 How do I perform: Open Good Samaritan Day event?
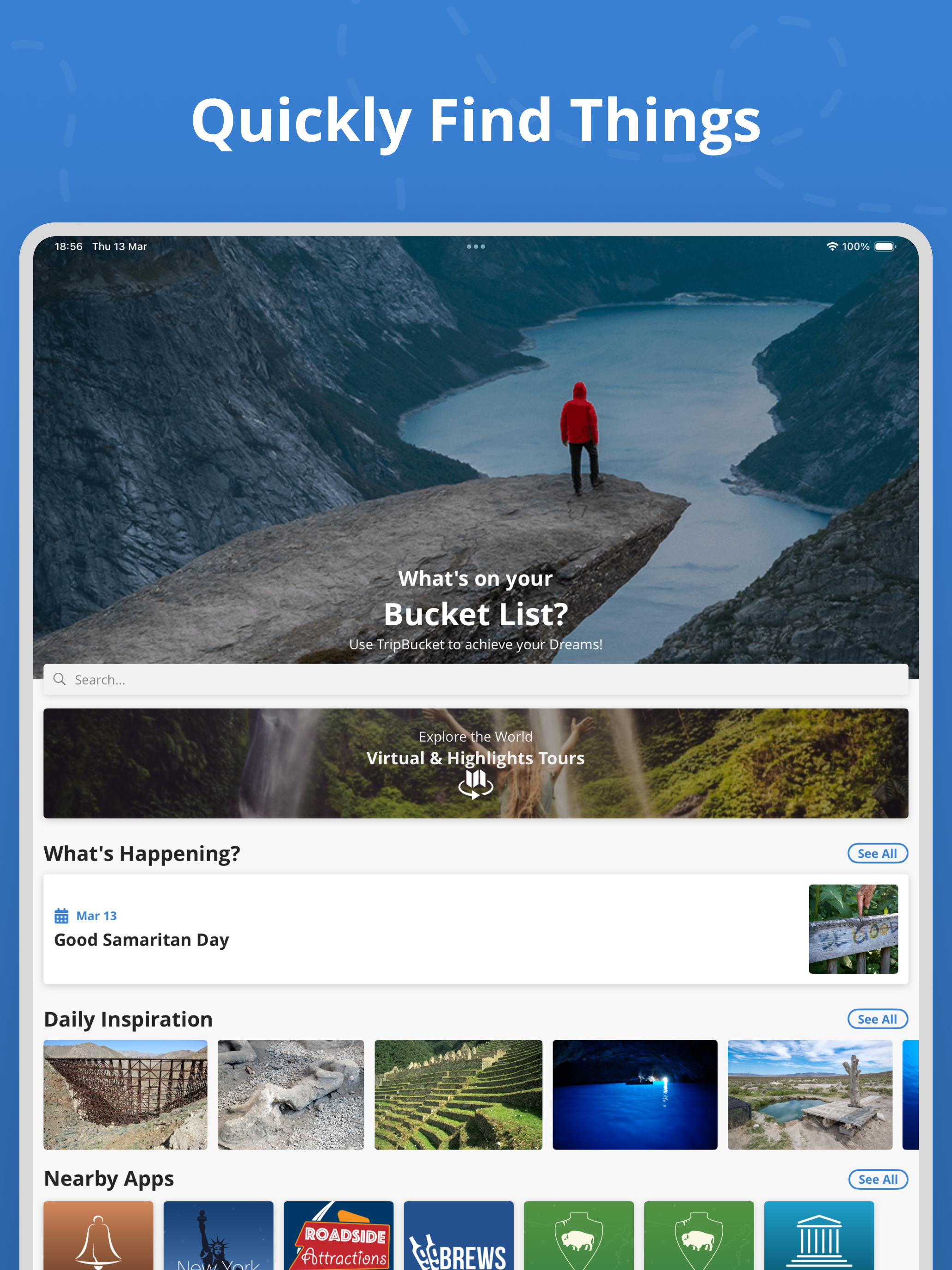[x=476, y=929]
